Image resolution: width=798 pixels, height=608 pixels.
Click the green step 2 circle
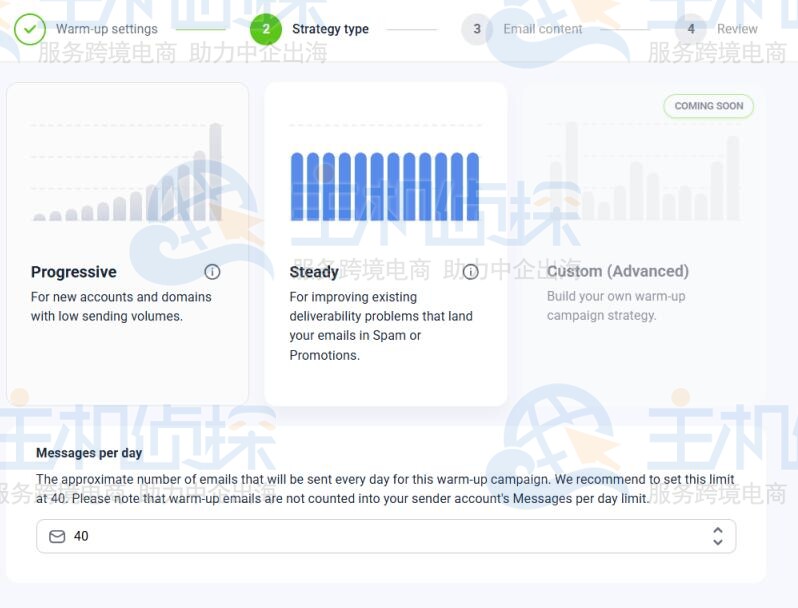tap(266, 29)
